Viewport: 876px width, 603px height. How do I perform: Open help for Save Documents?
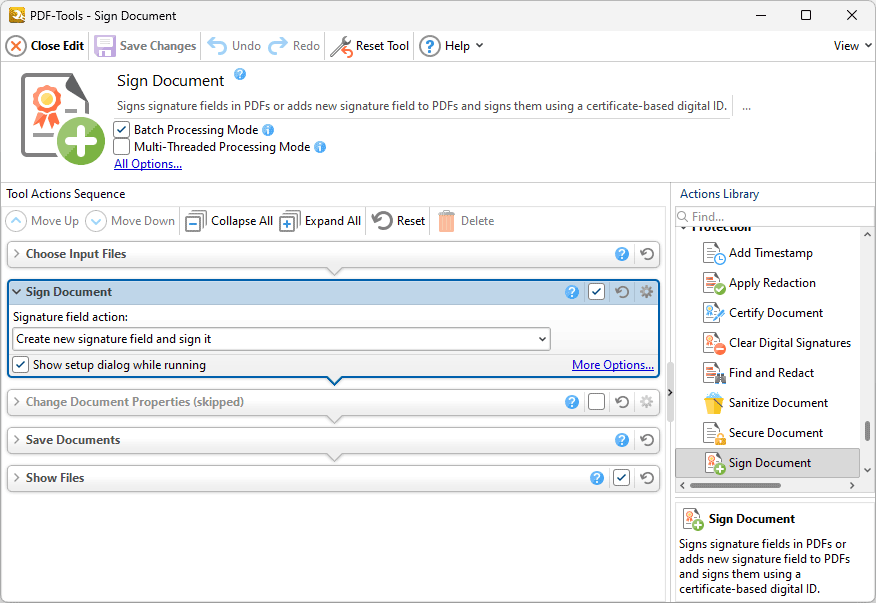pos(622,440)
